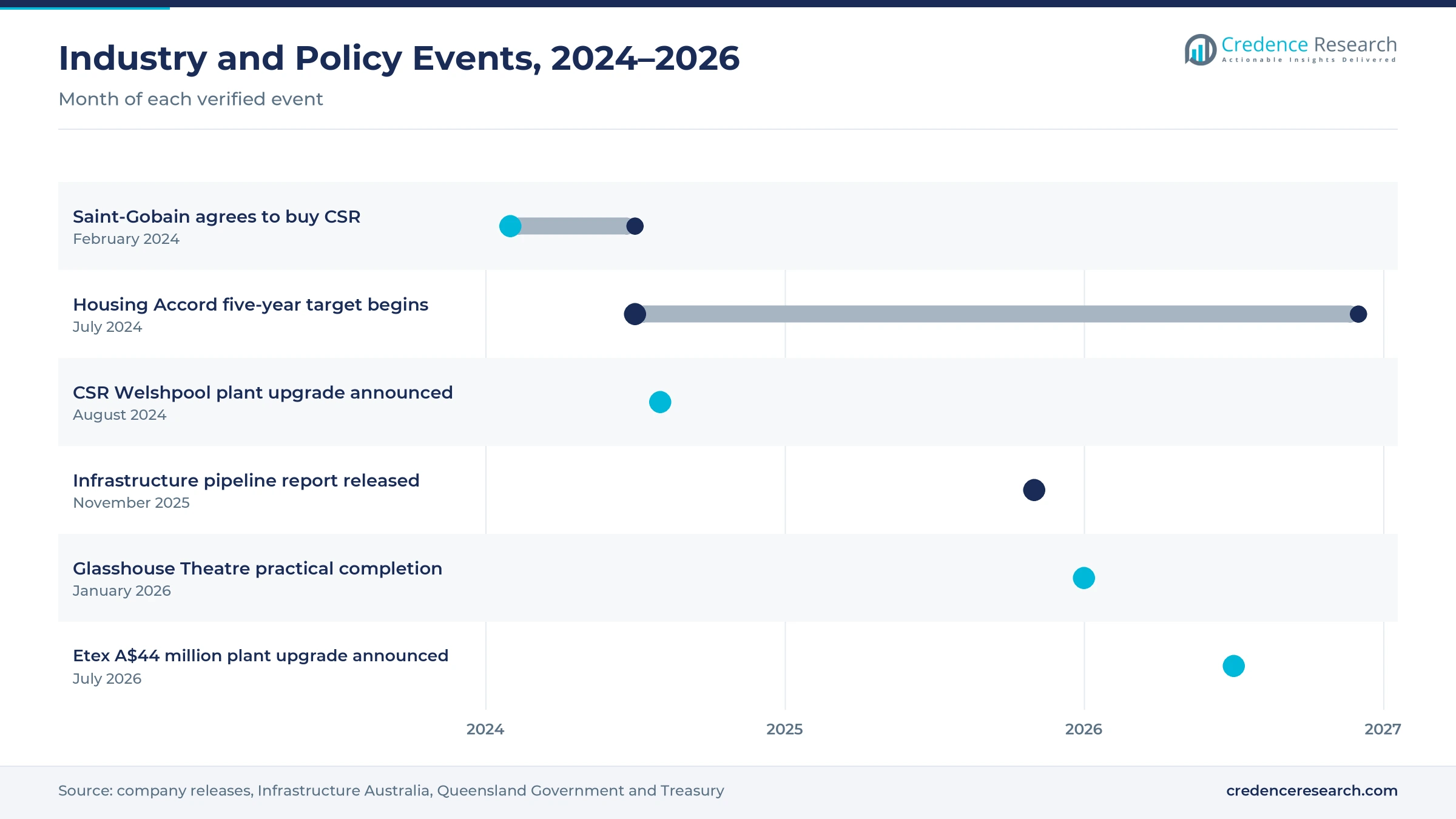Click the 'February 2024' date text
This screenshot has height=819, width=1456.
click(x=126, y=239)
